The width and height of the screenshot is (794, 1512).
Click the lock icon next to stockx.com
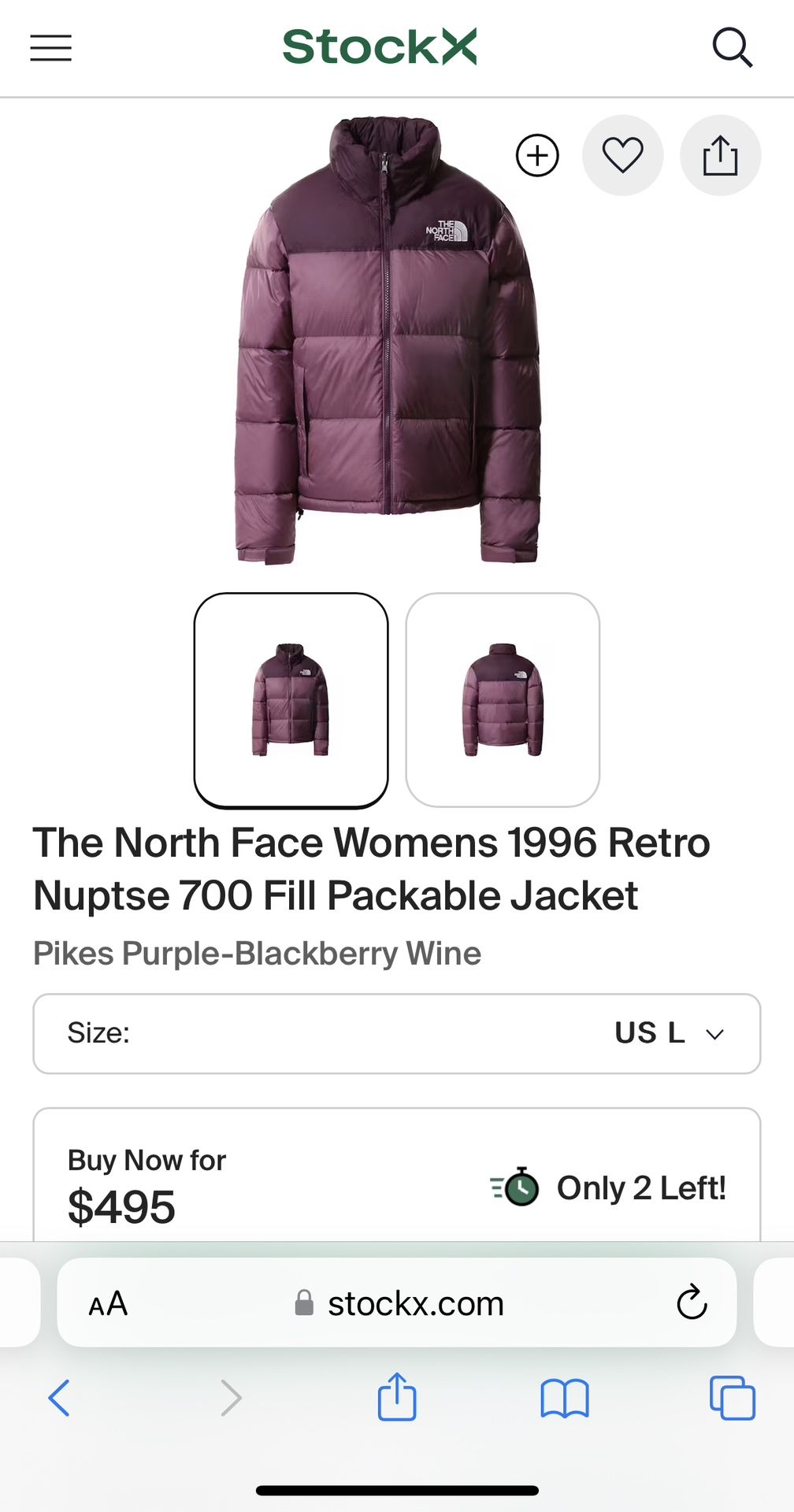point(303,1303)
